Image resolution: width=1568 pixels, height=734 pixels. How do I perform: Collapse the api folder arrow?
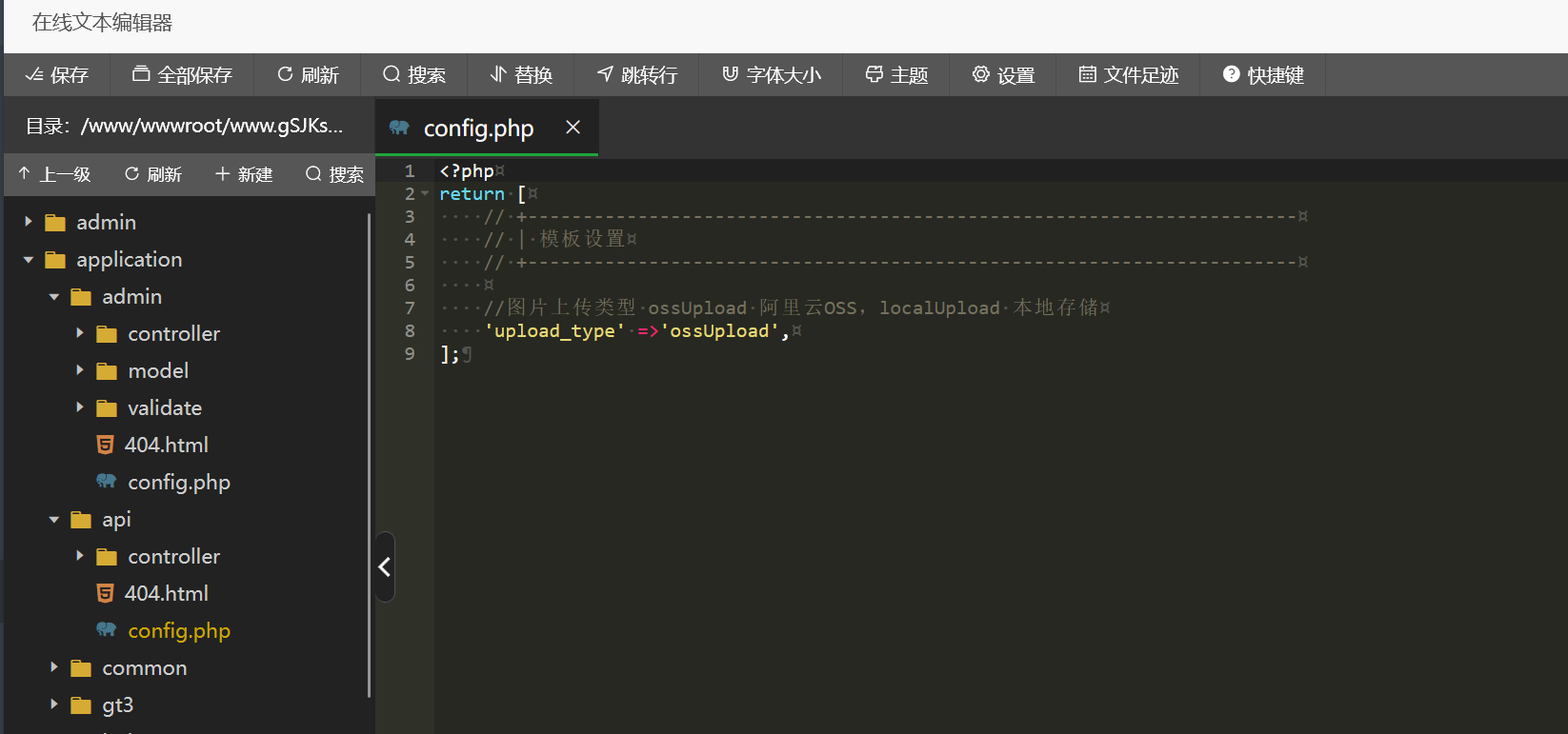pos(53,520)
